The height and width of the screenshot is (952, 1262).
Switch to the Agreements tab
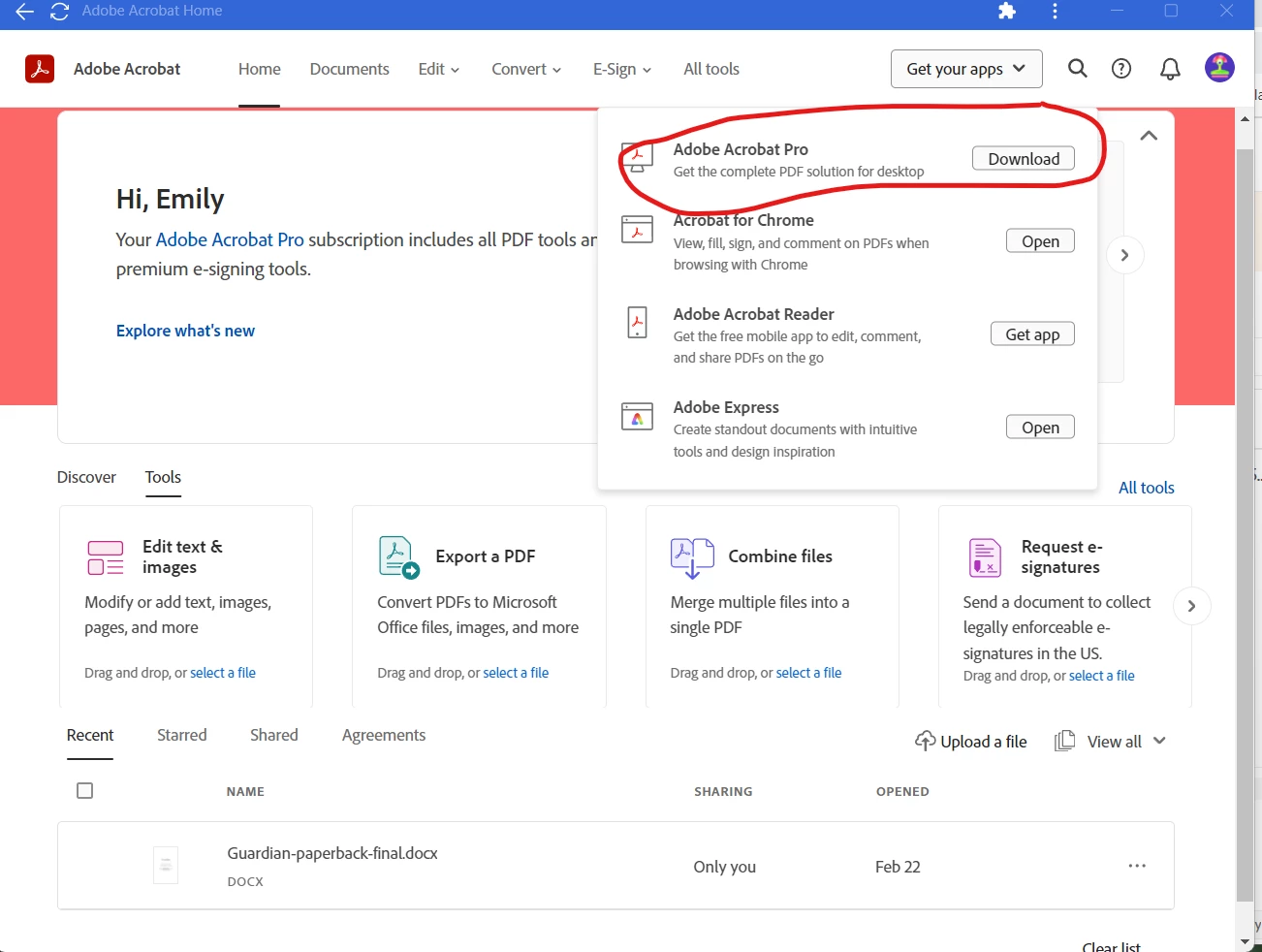pos(384,735)
